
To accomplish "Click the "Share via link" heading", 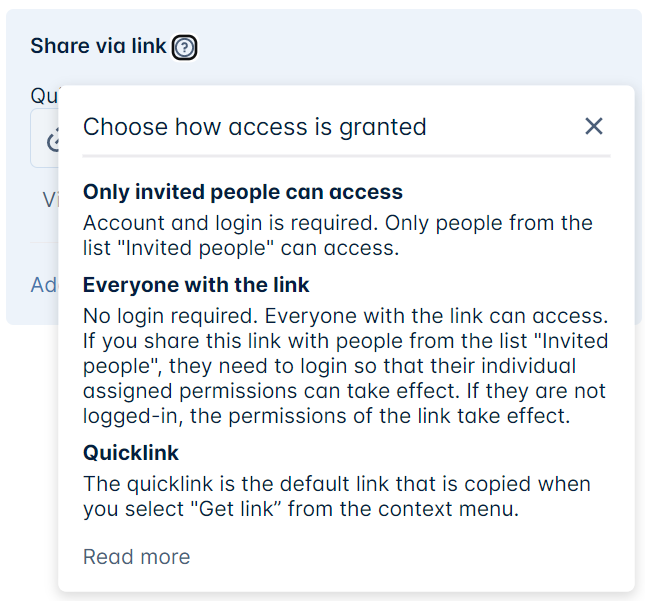I will 98,46.
